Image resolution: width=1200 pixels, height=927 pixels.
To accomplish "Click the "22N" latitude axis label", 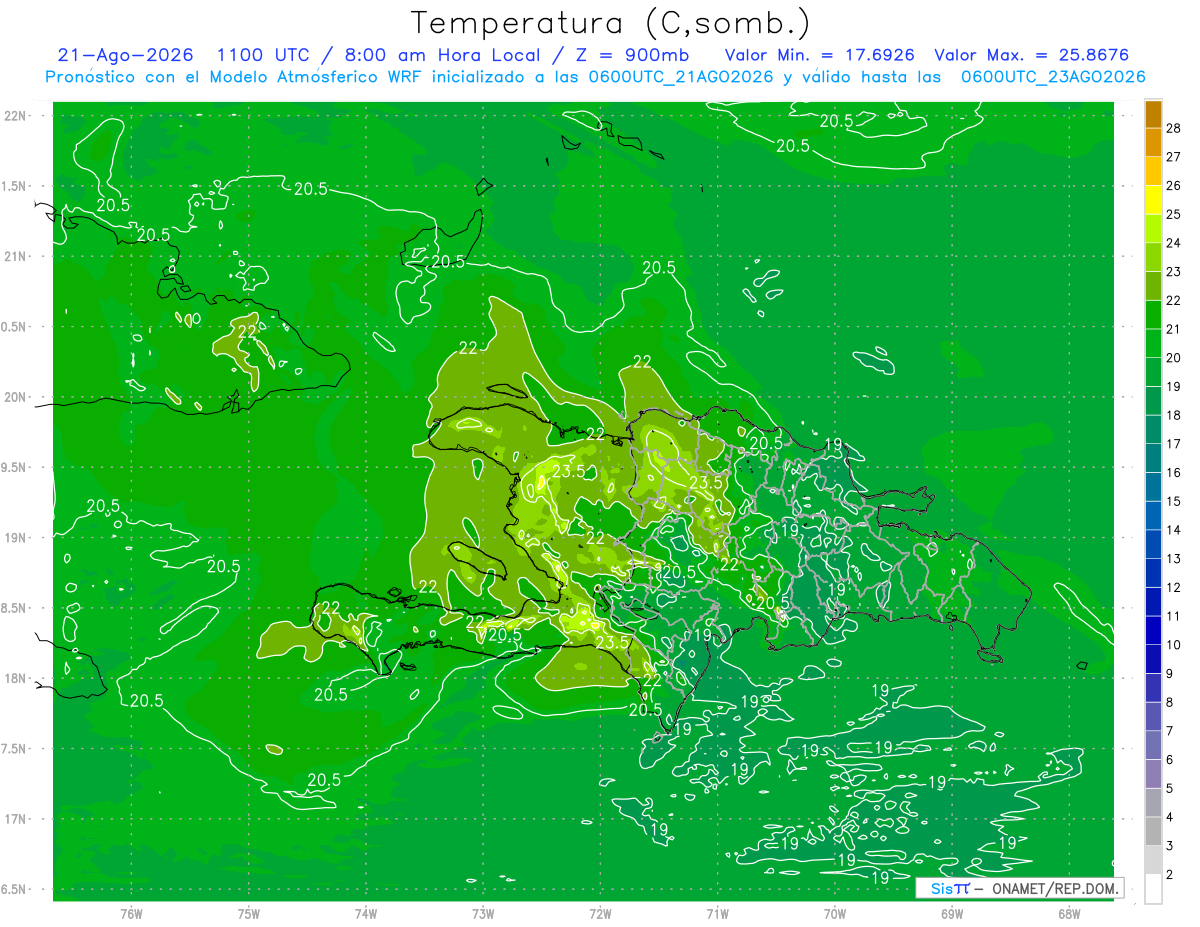I will click(17, 116).
